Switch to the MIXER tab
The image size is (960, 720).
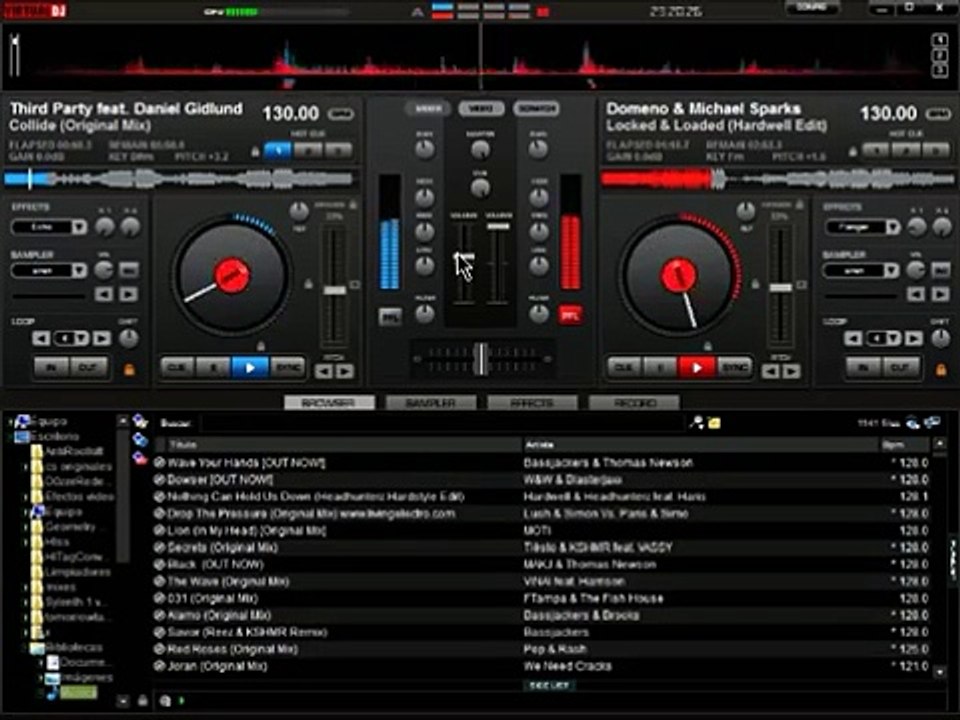click(428, 109)
